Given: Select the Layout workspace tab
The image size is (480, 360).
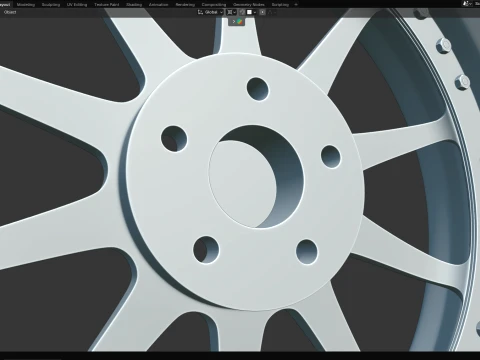Looking at the screenshot, I should pos(5,5).
